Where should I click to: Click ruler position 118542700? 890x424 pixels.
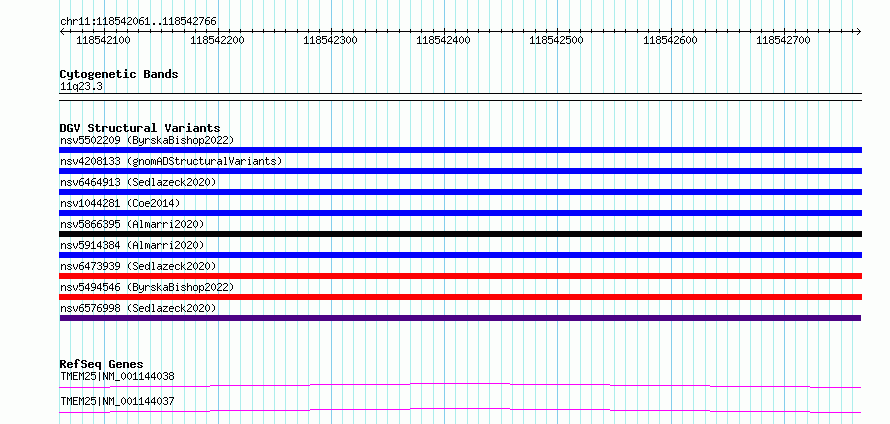[x=783, y=40]
